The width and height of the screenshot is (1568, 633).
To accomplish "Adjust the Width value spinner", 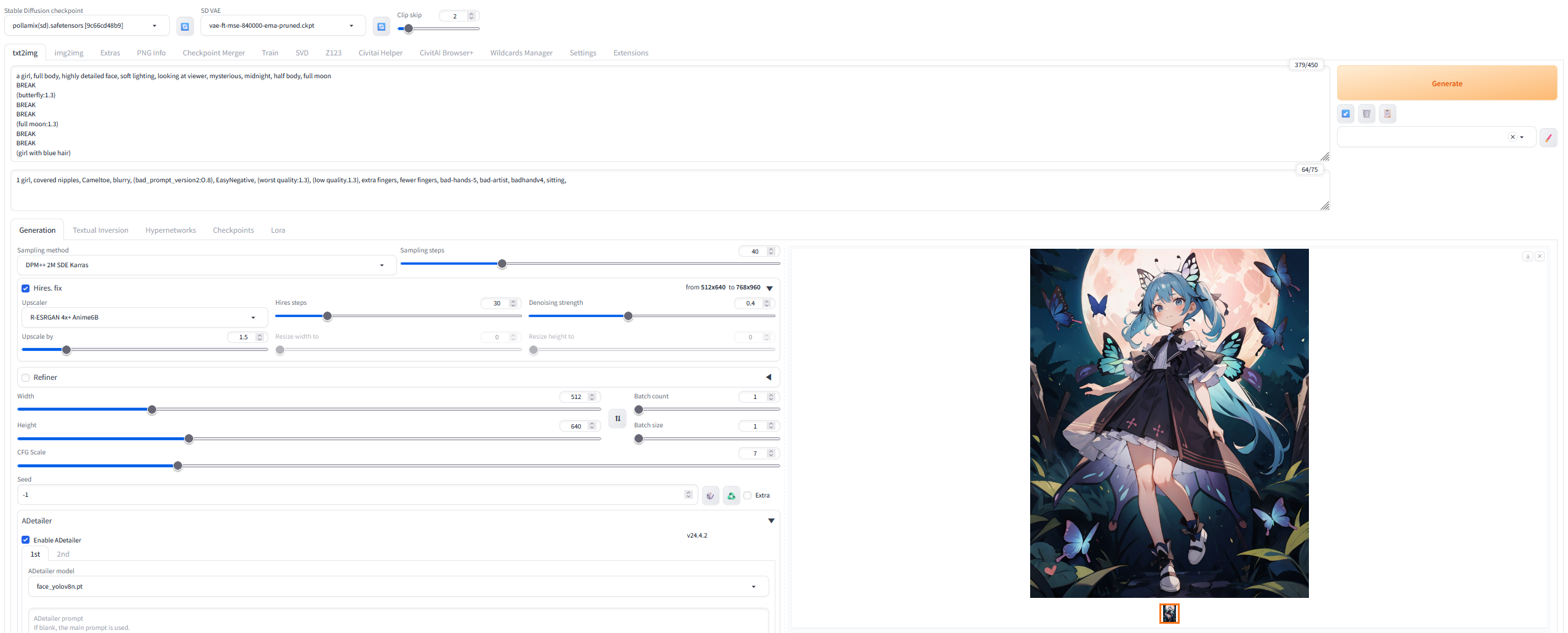I will click(592, 397).
